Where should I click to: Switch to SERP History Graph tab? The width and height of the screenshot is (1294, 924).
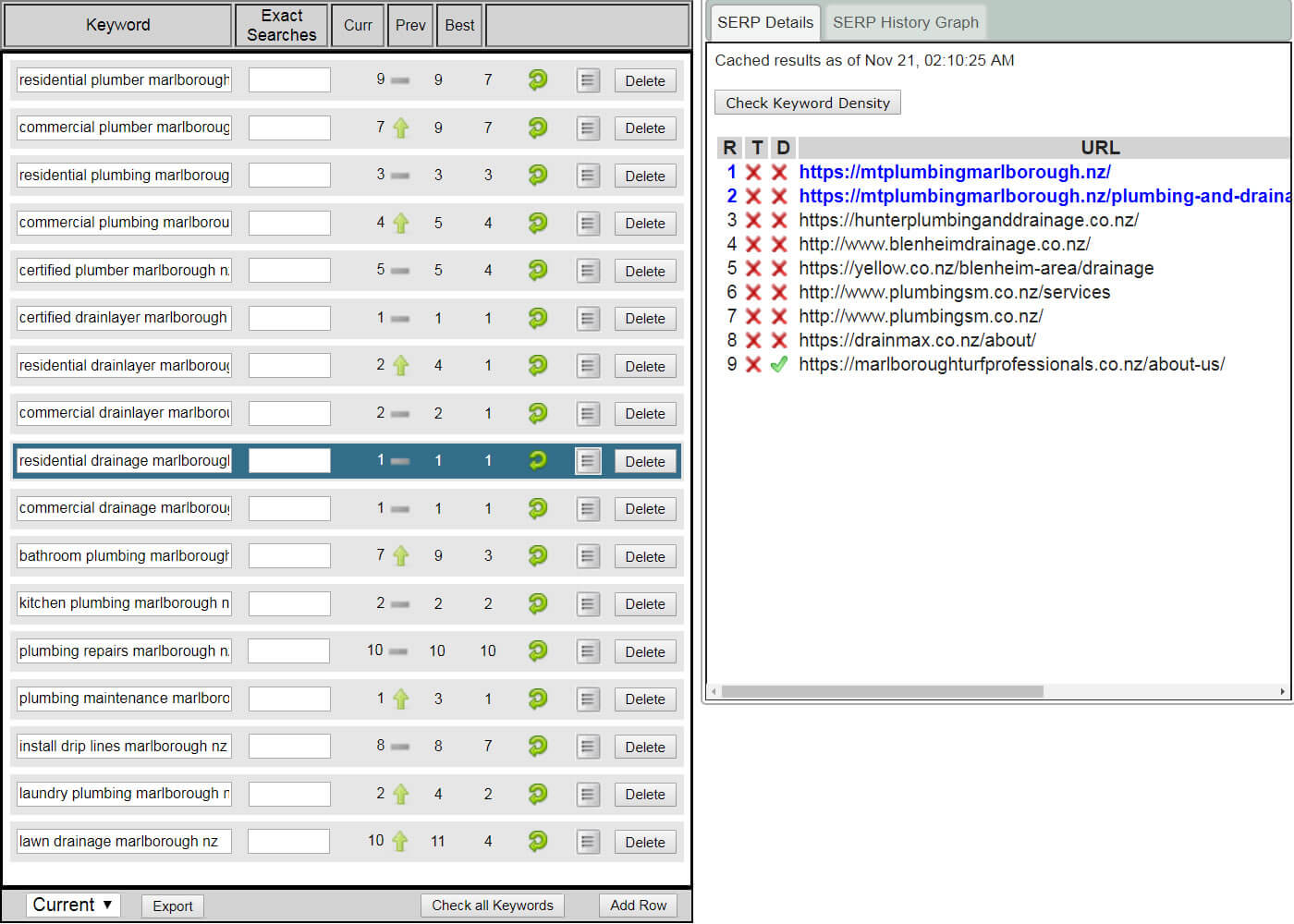905,22
